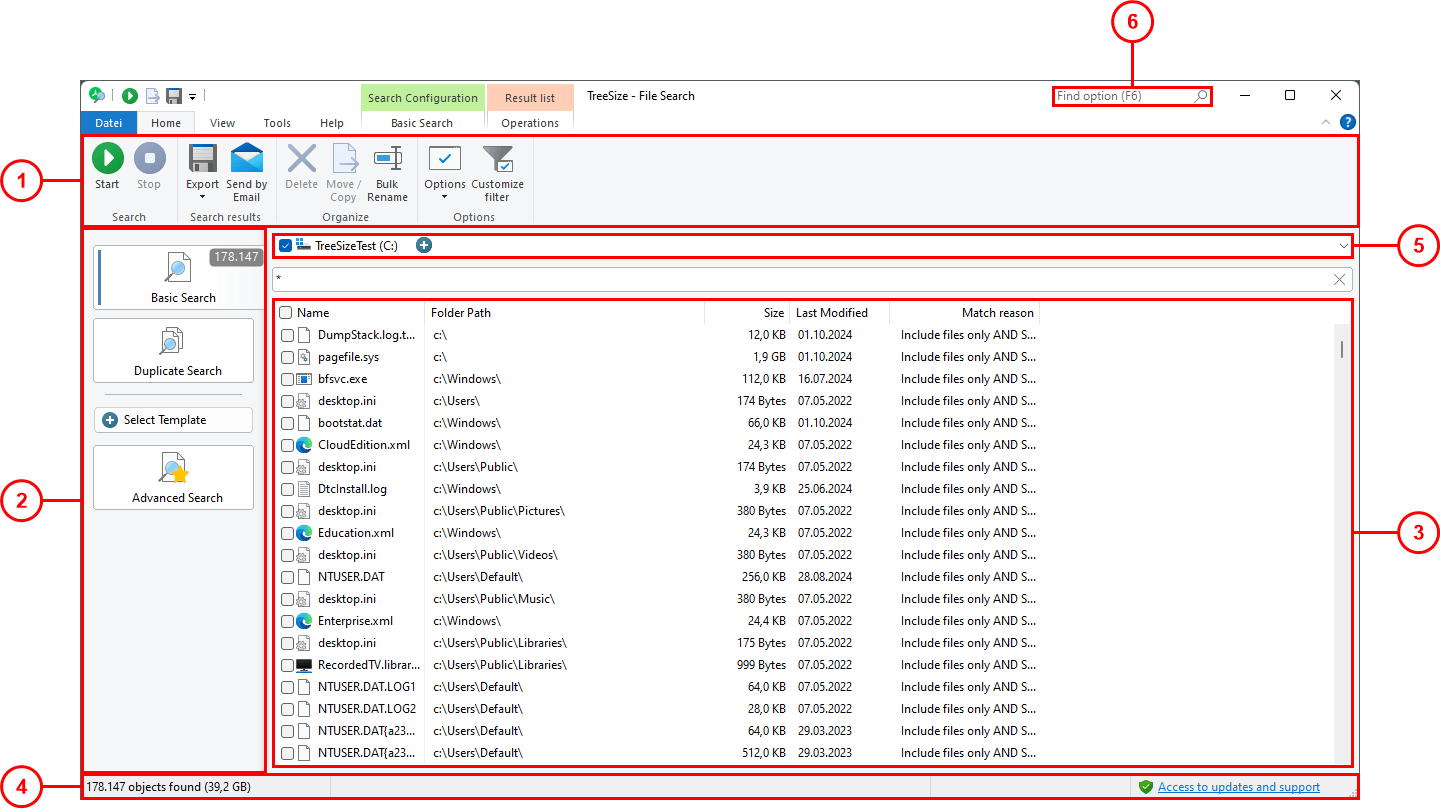Switch to Duplicate Search

(x=173, y=350)
